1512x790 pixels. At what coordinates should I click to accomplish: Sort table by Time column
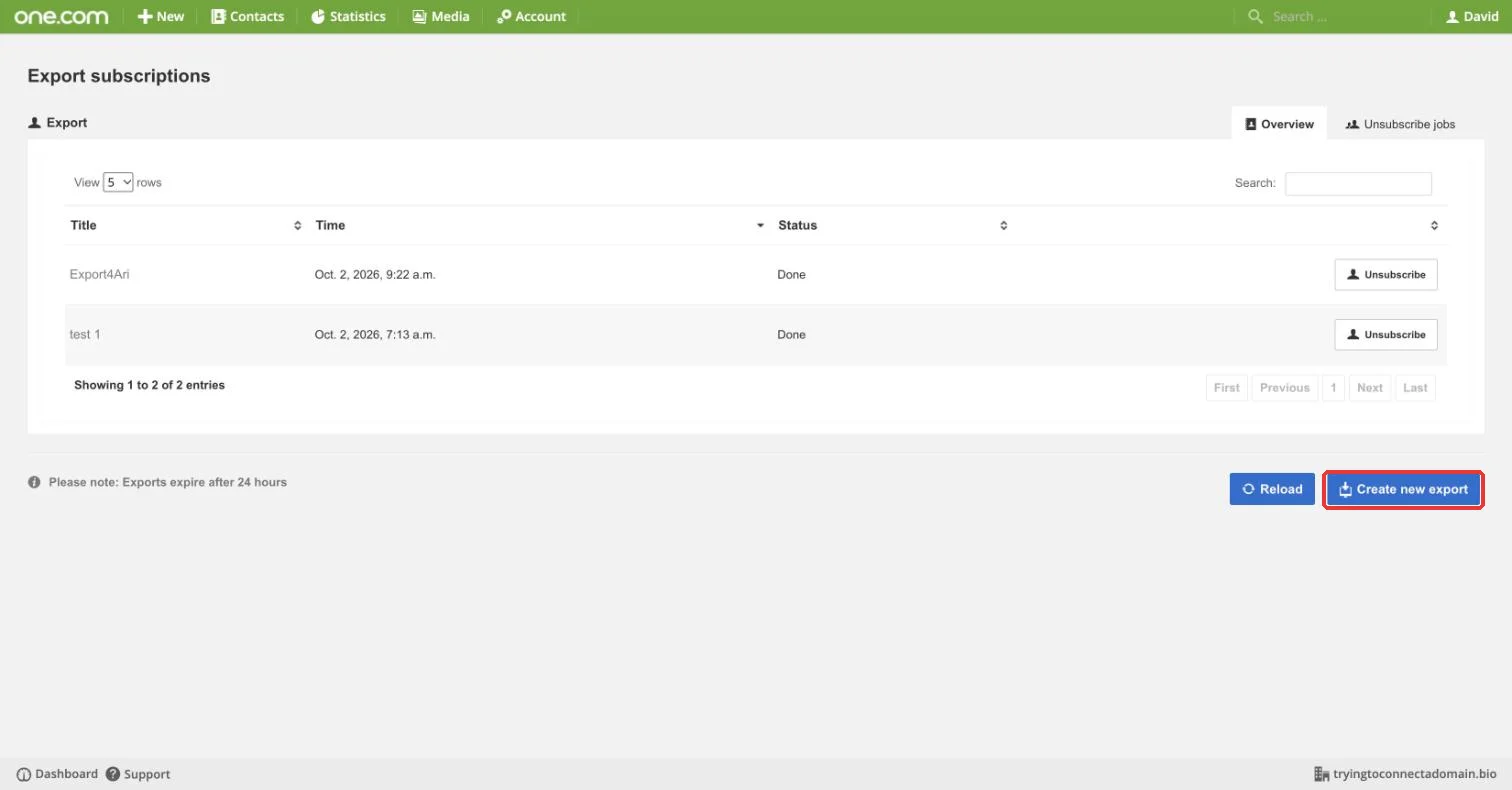pyautogui.click(x=540, y=225)
